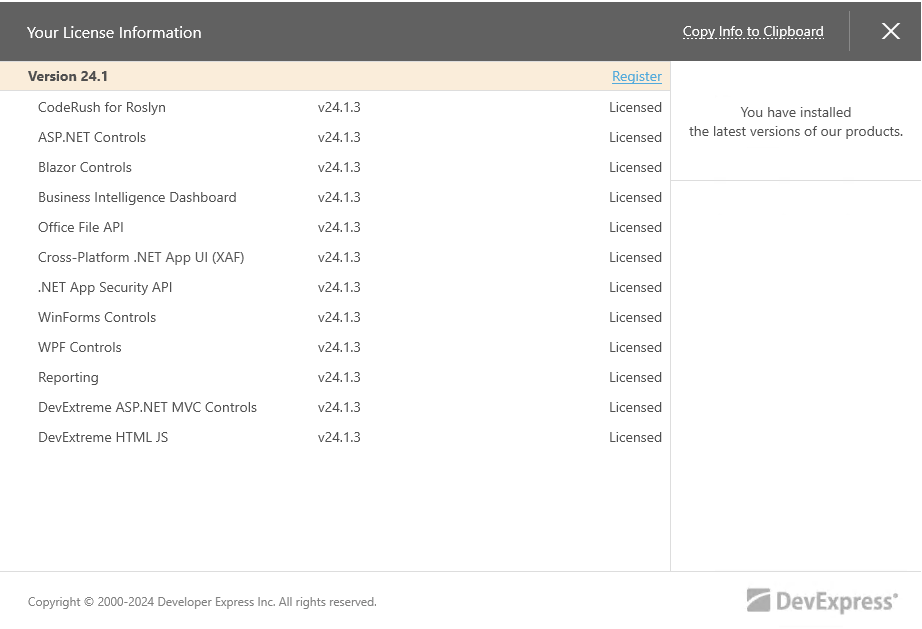Click the DevExpress logo
This screenshot has width=922, height=629.
[822, 601]
